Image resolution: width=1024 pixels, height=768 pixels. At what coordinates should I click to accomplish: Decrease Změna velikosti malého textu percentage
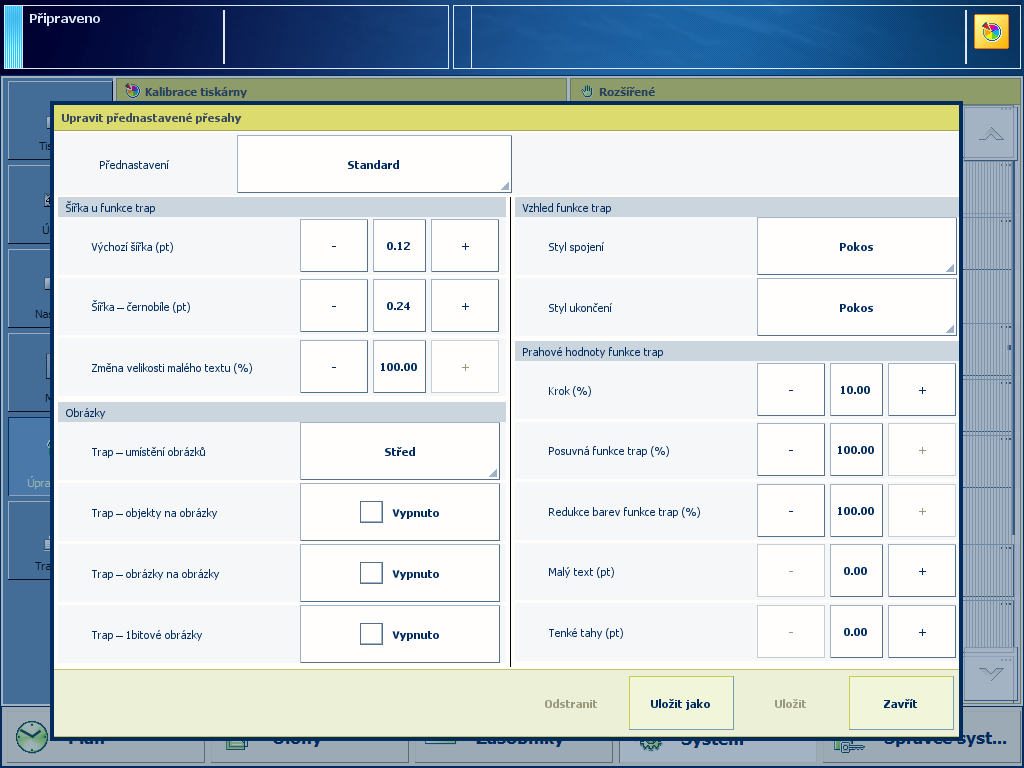pos(334,367)
